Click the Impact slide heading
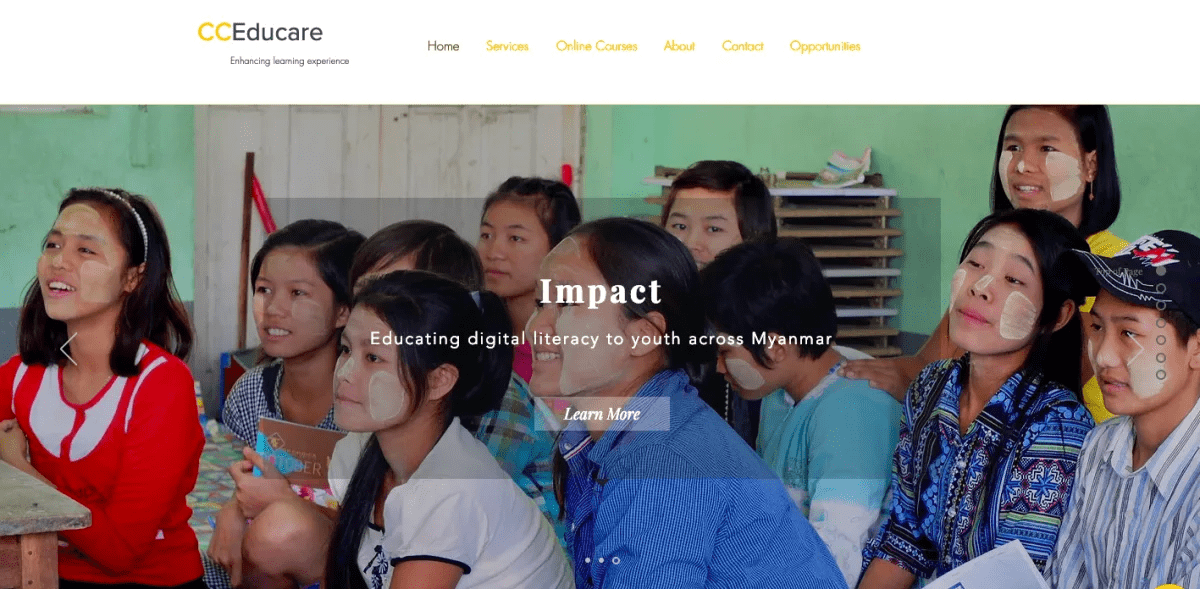Screen dimensions: 1200x589 point(601,292)
